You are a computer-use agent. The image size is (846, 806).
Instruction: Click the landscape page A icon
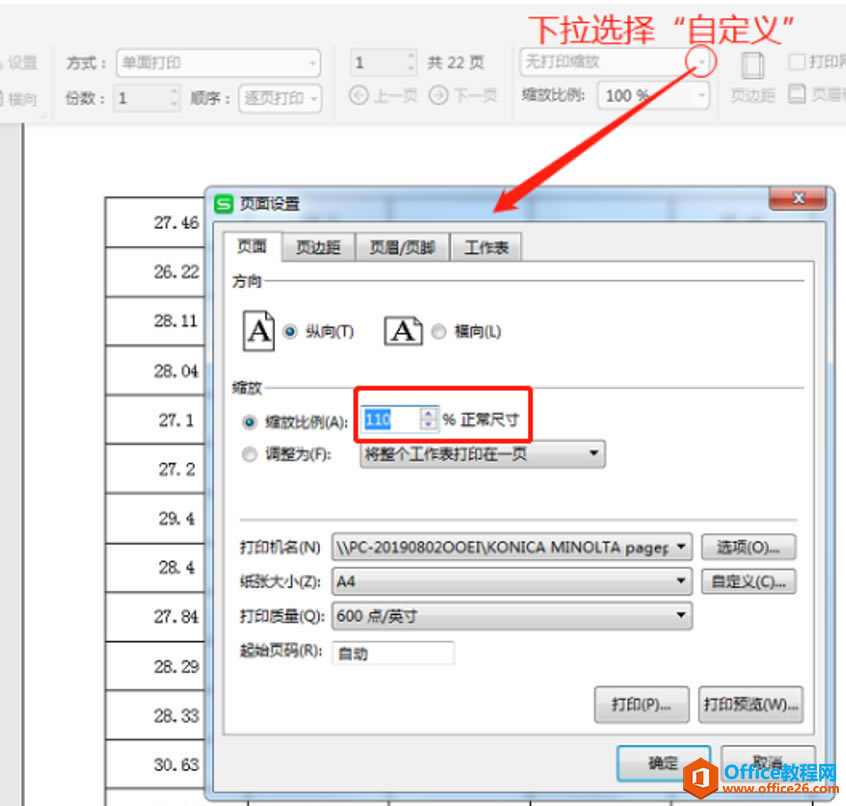coord(403,331)
